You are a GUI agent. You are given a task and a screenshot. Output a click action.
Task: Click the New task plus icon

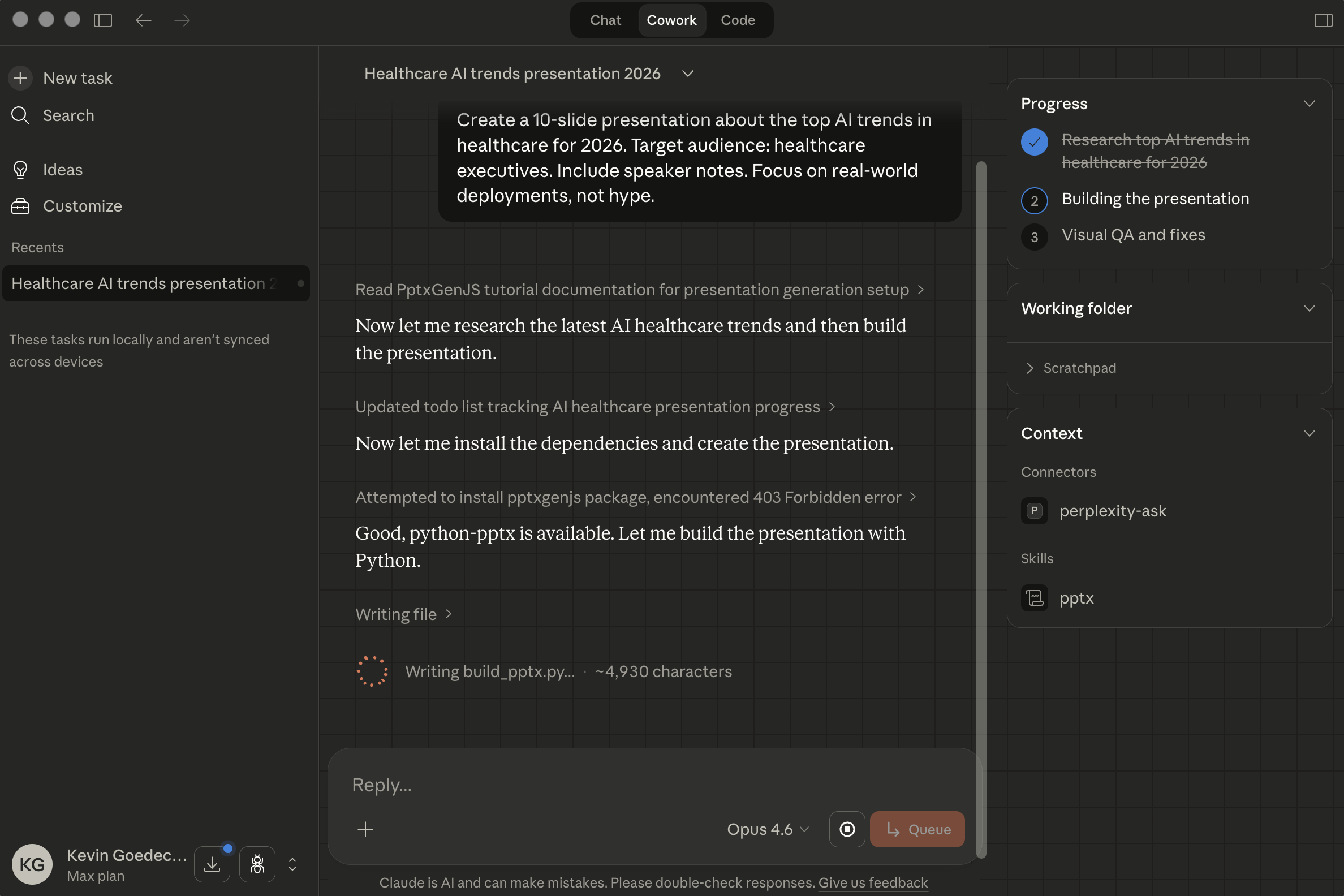[x=20, y=78]
